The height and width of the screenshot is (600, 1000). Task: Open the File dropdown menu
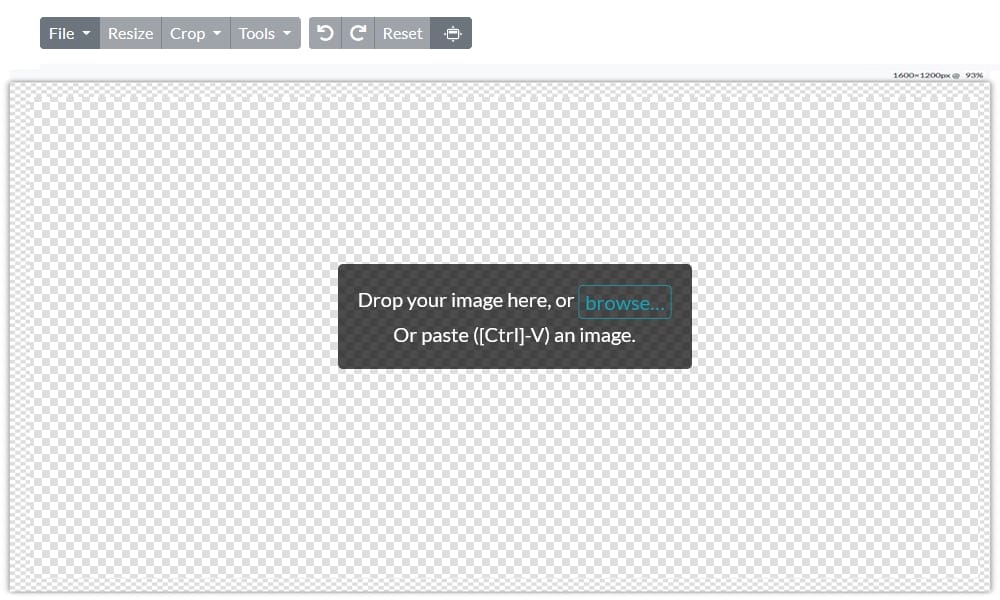(69, 33)
